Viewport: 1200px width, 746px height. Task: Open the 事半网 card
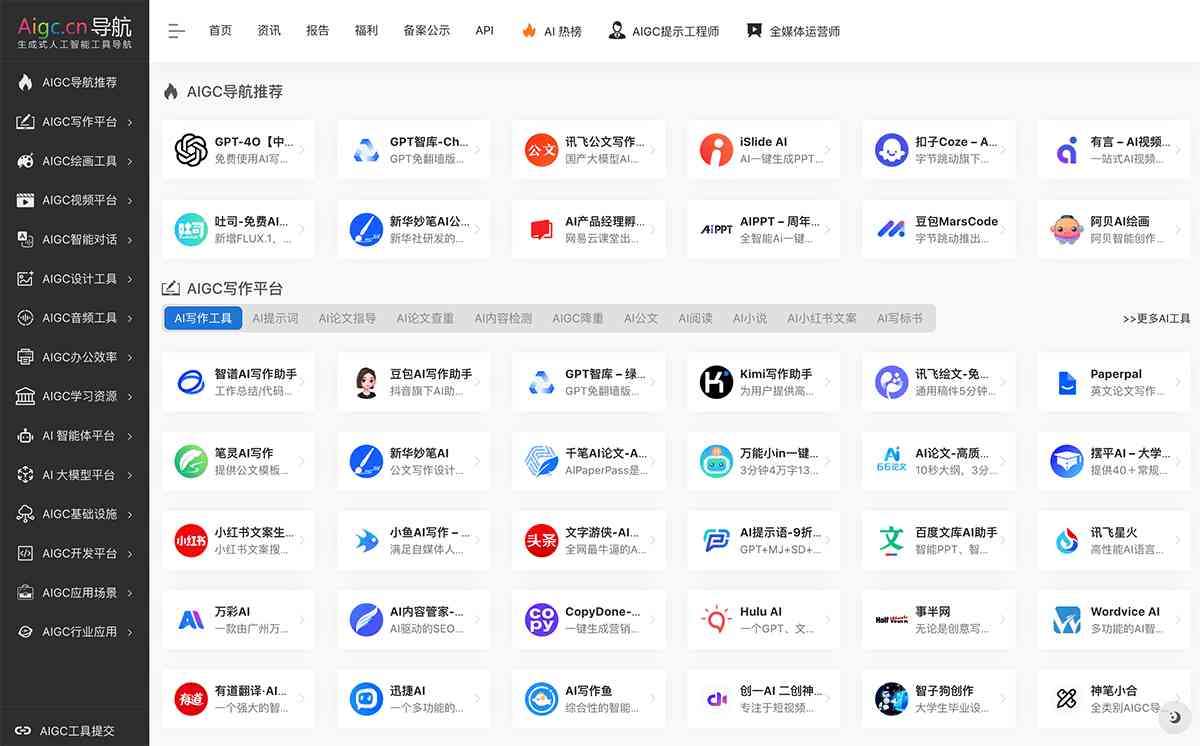[x=939, y=619]
